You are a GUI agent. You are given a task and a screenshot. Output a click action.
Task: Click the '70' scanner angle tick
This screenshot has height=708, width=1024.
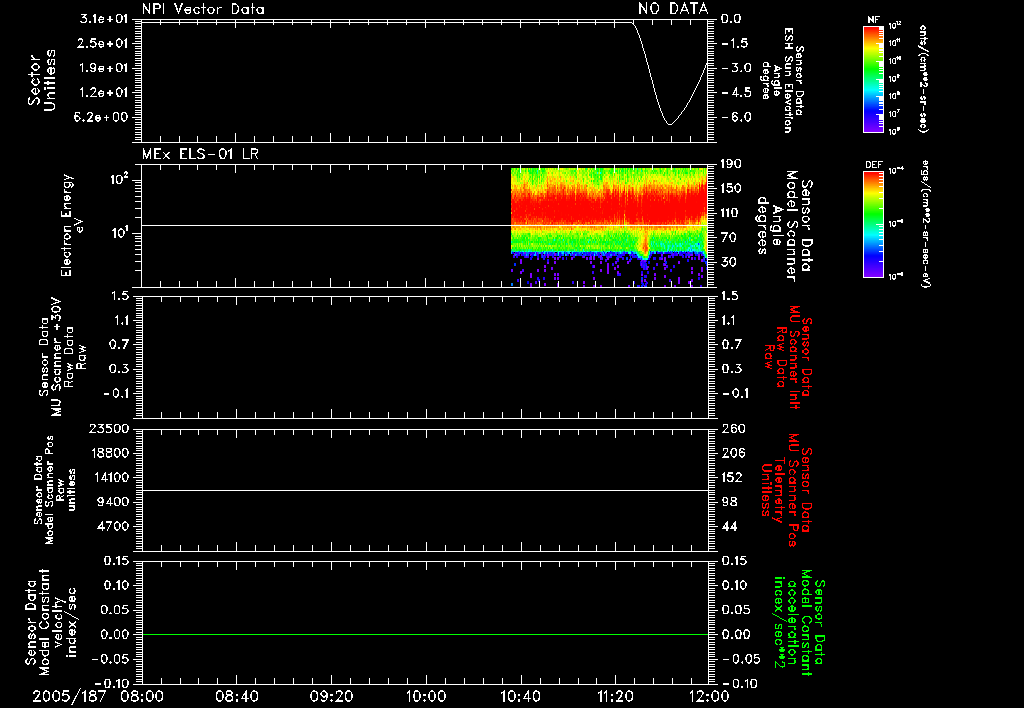(x=729, y=238)
